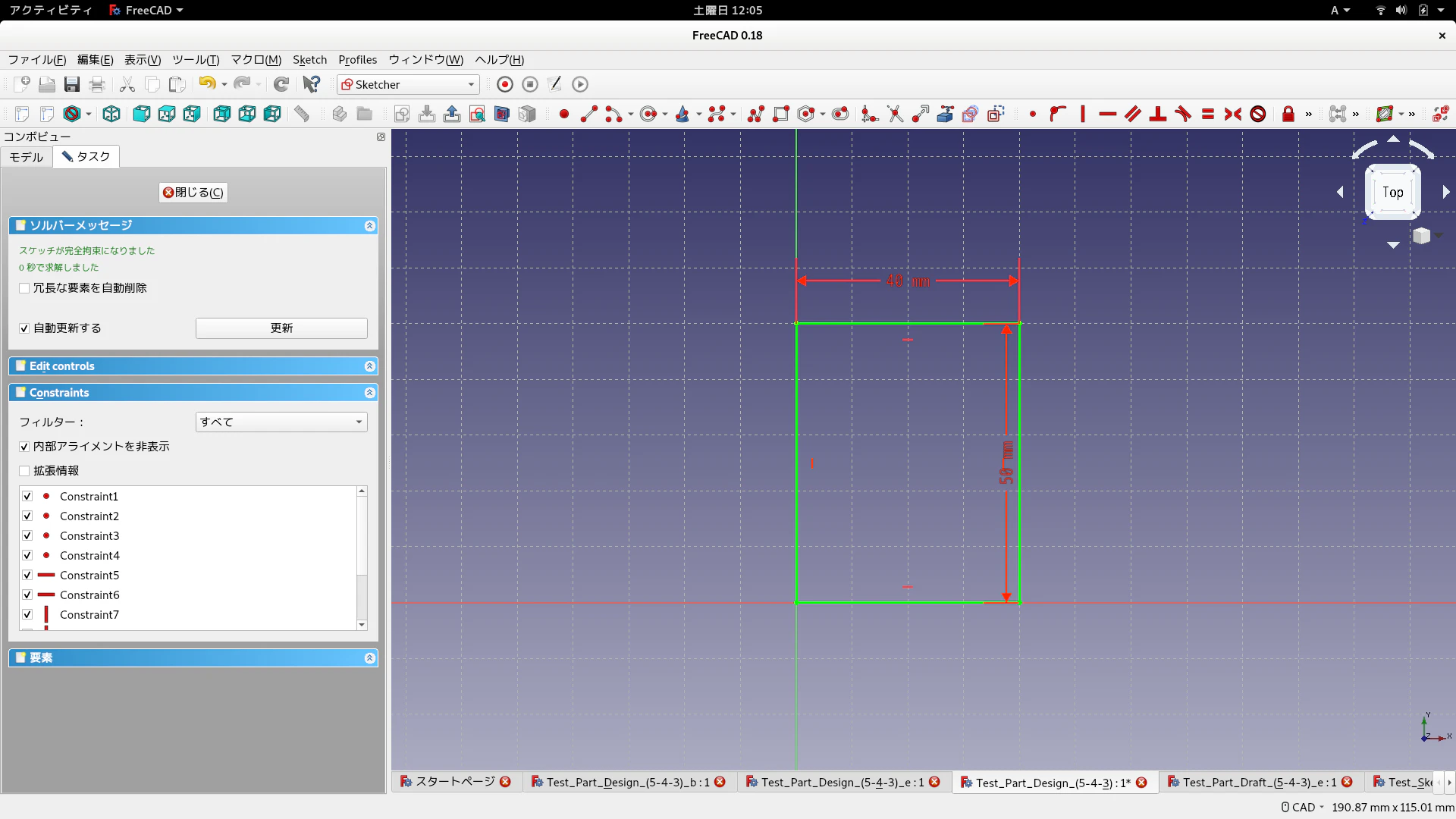1456x819 pixels.
Task: Select the create rectangle tool
Action: coord(781,114)
